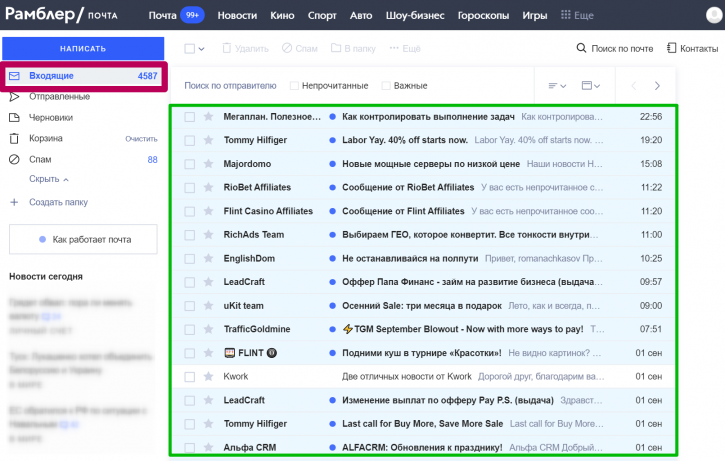Select checkbox for LeadCraft Оффер Папа Финанс email
Image resolution: width=725 pixels, height=461 pixels.
pyautogui.click(x=190, y=282)
